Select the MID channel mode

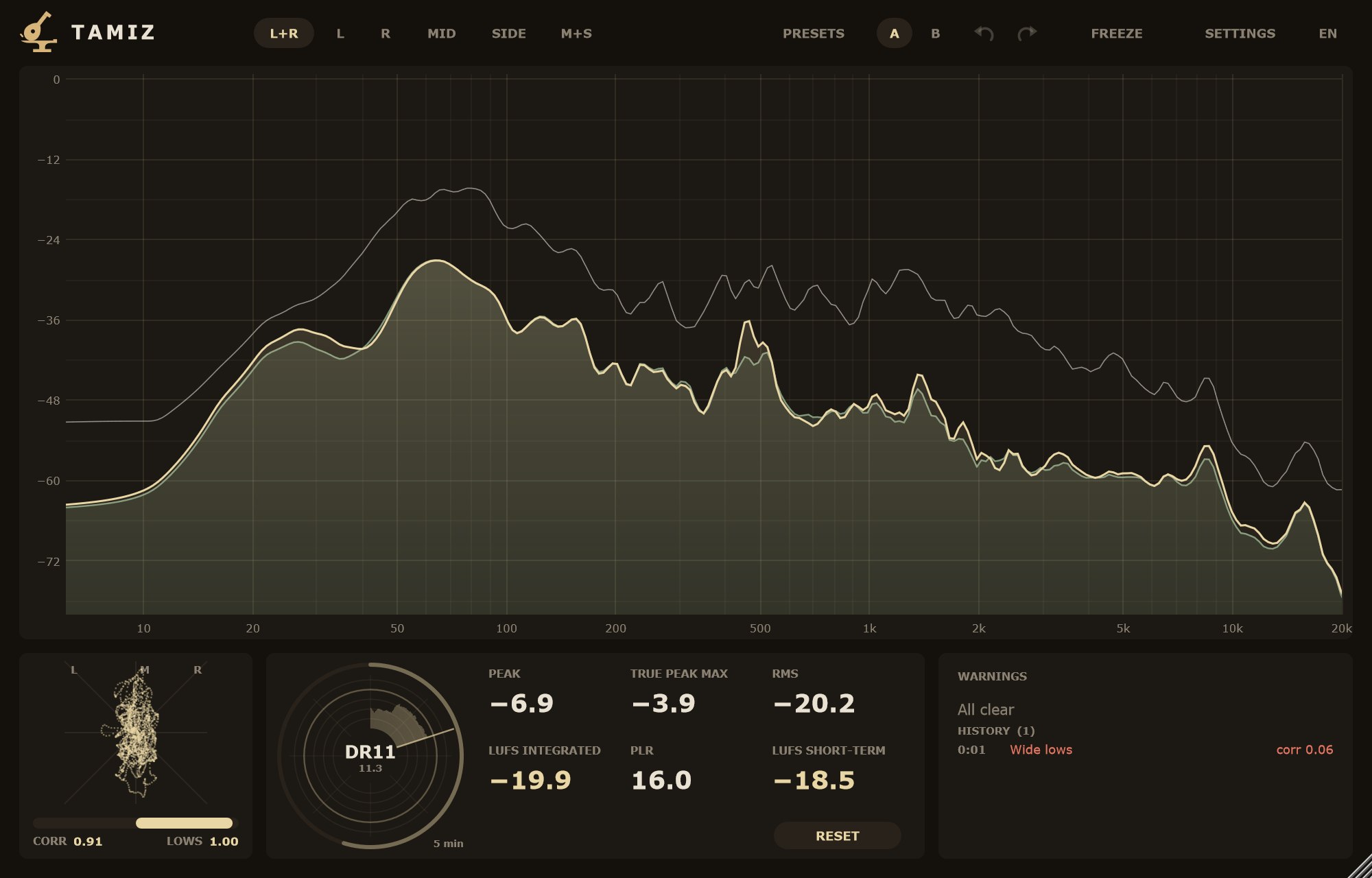442,33
